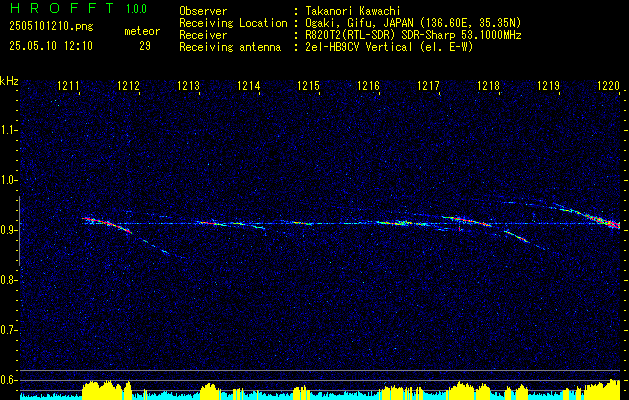Image resolution: width=629 pixels, height=400 pixels.
Task: Click the 1216 time axis label
Action: coord(368,85)
